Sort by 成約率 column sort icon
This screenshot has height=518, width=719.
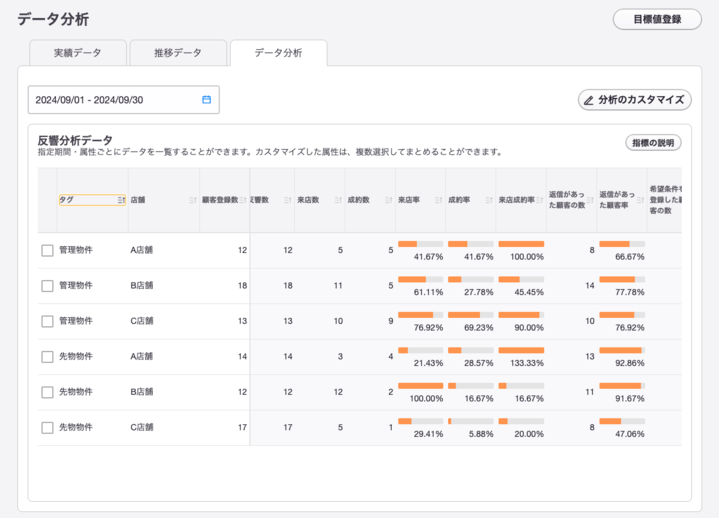pos(489,200)
